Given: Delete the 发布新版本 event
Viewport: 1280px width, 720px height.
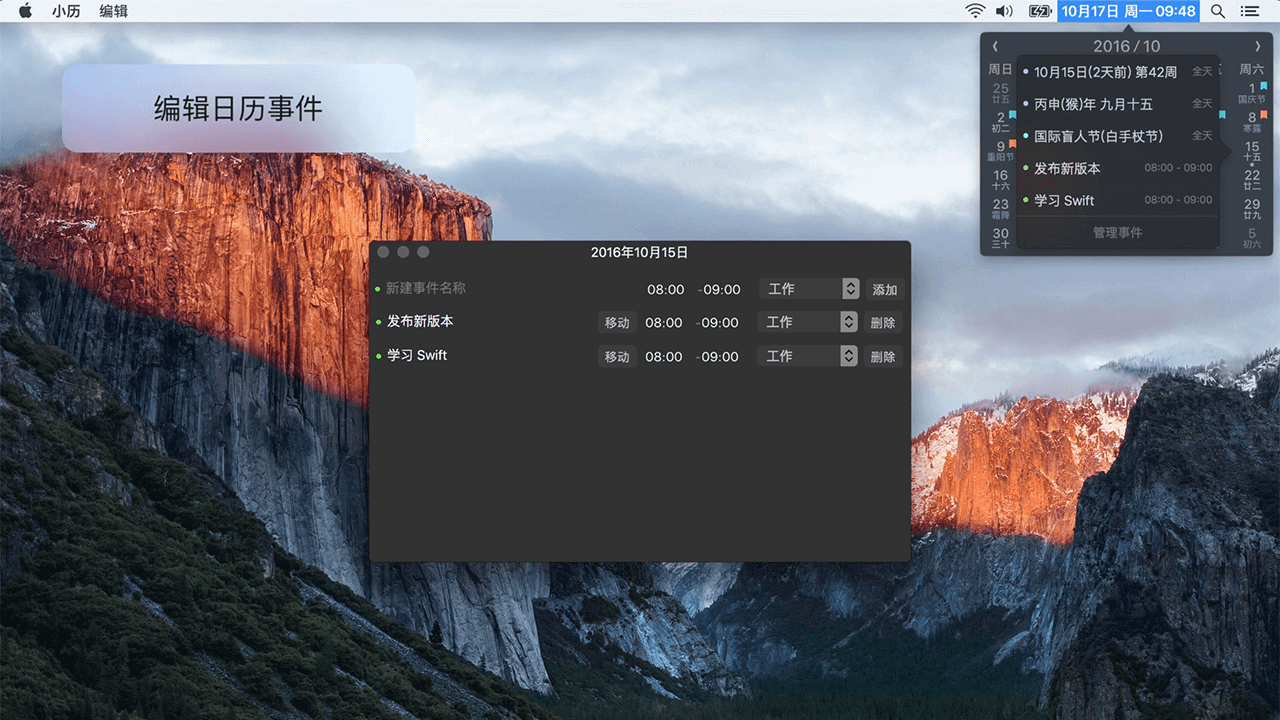Looking at the screenshot, I should [x=882, y=322].
